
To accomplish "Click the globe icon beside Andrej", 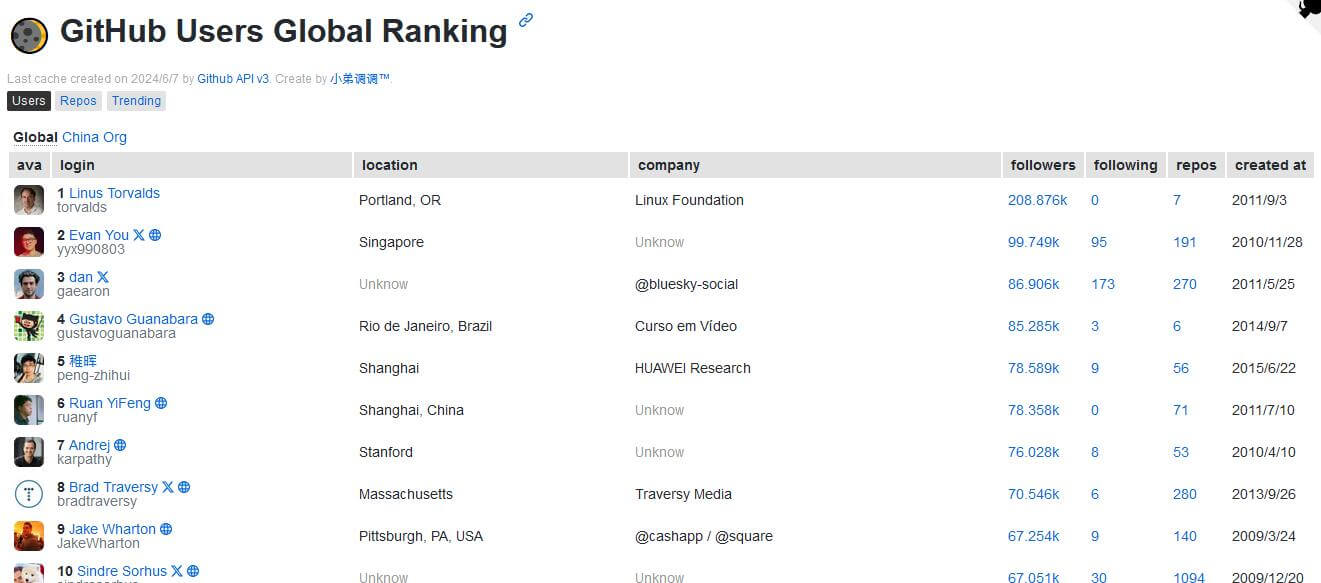I will [120, 445].
